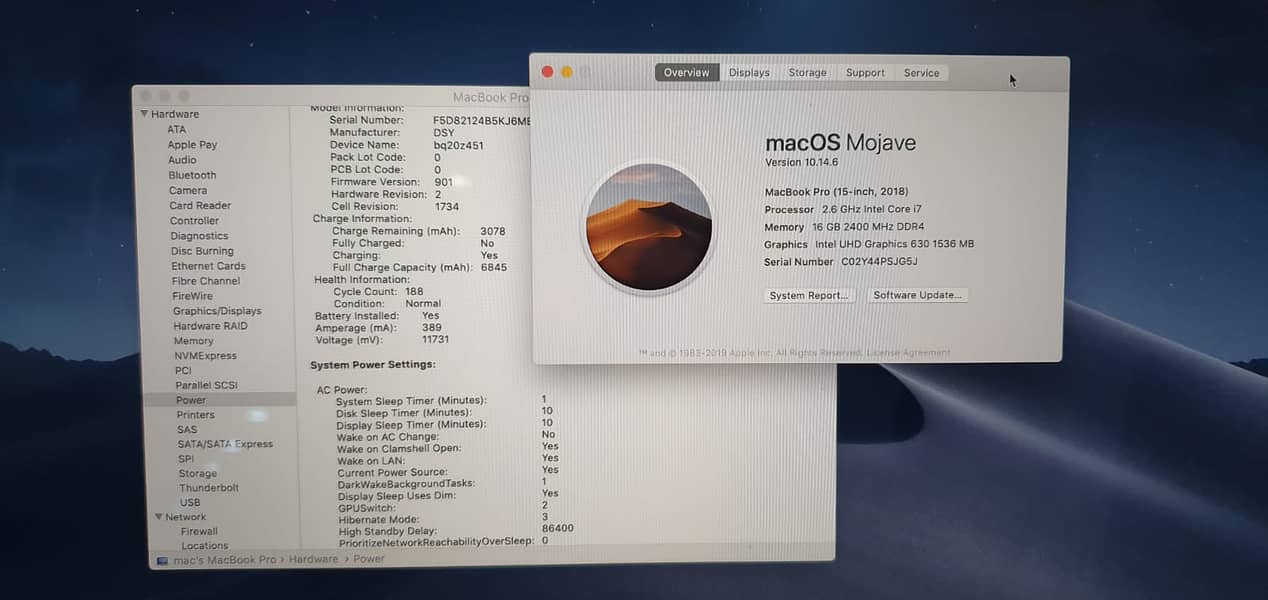The height and width of the screenshot is (600, 1268).
Task: Select Memory from the sidebar
Action: click(193, 341)
